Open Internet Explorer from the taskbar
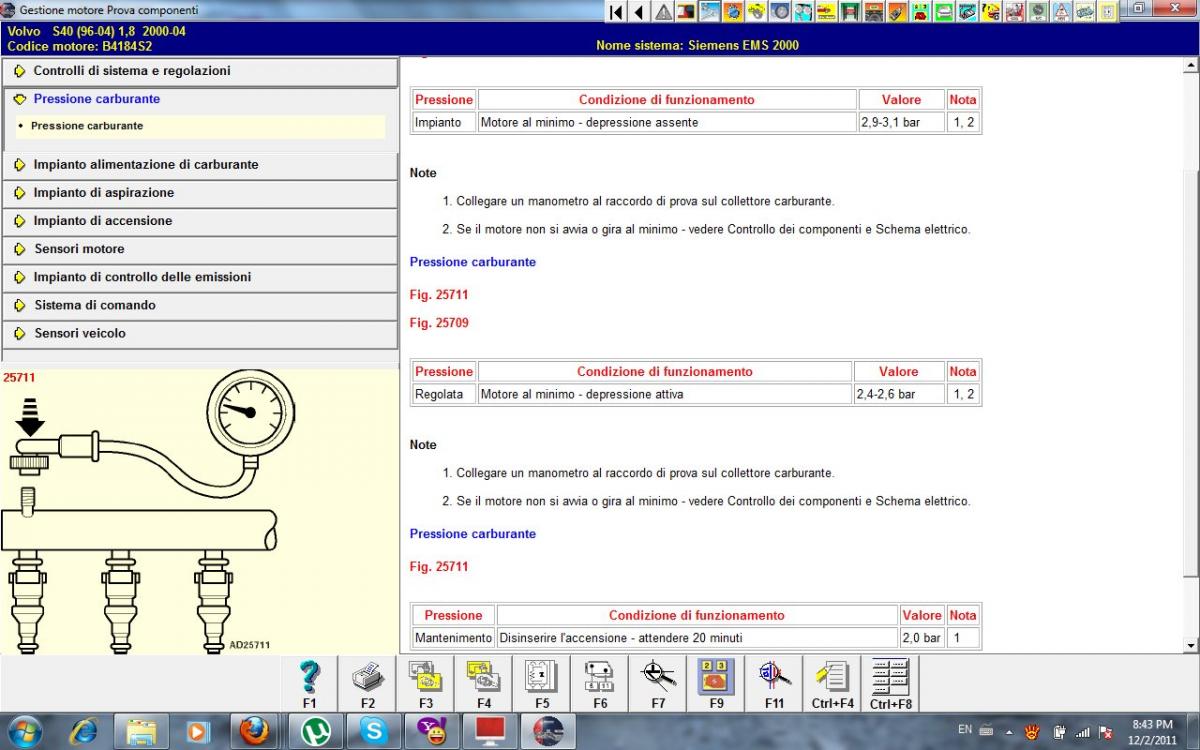This screenshot has height=750, width=1200. pos(83,732)
